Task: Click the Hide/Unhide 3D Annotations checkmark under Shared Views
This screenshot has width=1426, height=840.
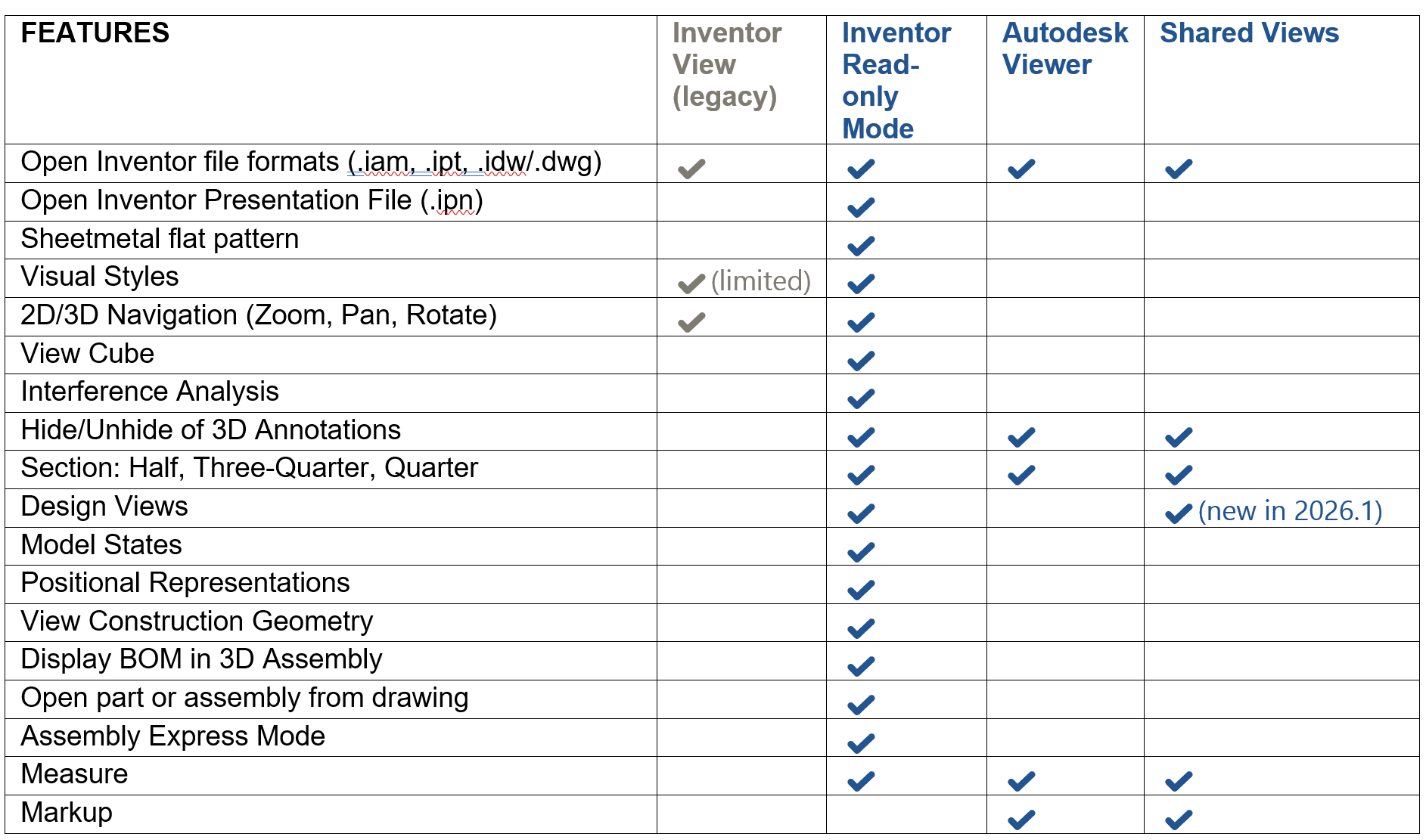Action: click(x=1179, y=437)
